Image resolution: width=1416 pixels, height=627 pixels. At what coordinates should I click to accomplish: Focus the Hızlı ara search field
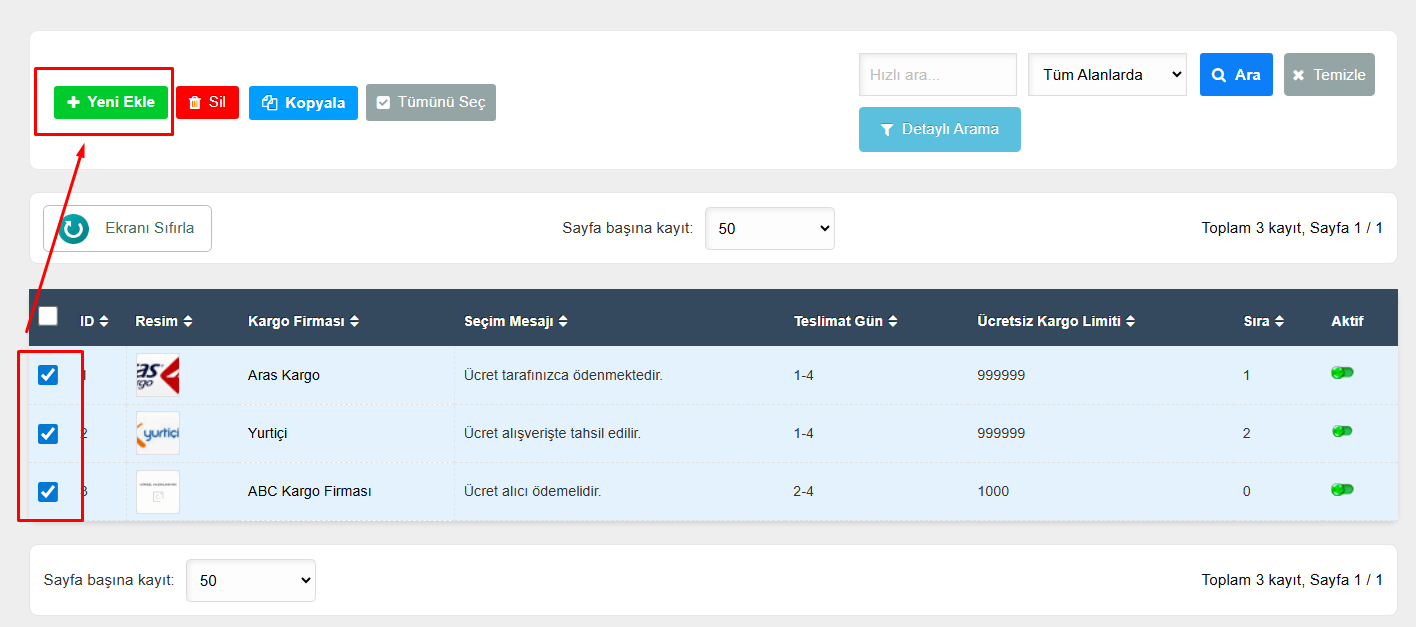[937, 75]
